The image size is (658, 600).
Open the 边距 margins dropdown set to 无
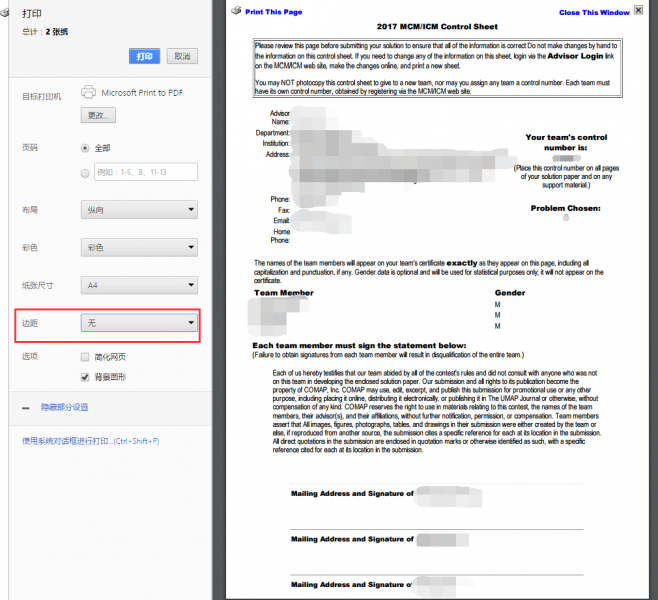[x=139, y=323]
